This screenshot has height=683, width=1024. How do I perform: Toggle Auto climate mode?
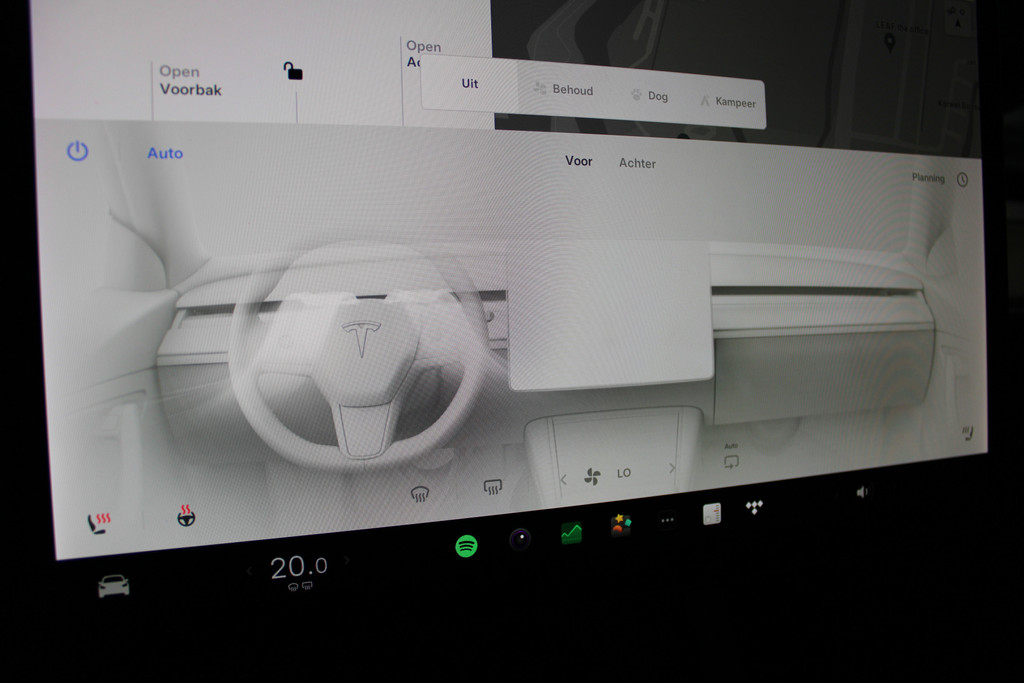165,153
